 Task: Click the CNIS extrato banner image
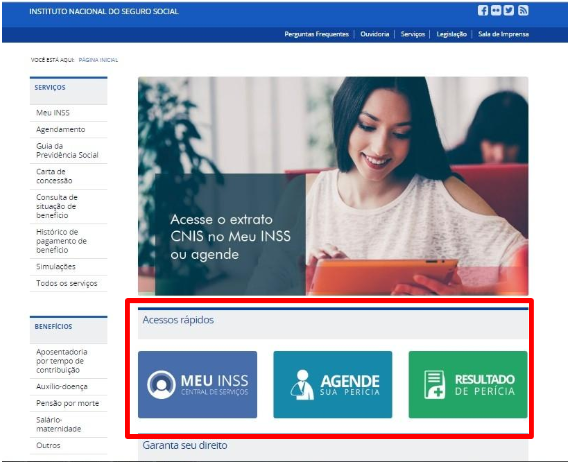coord(333,186)
